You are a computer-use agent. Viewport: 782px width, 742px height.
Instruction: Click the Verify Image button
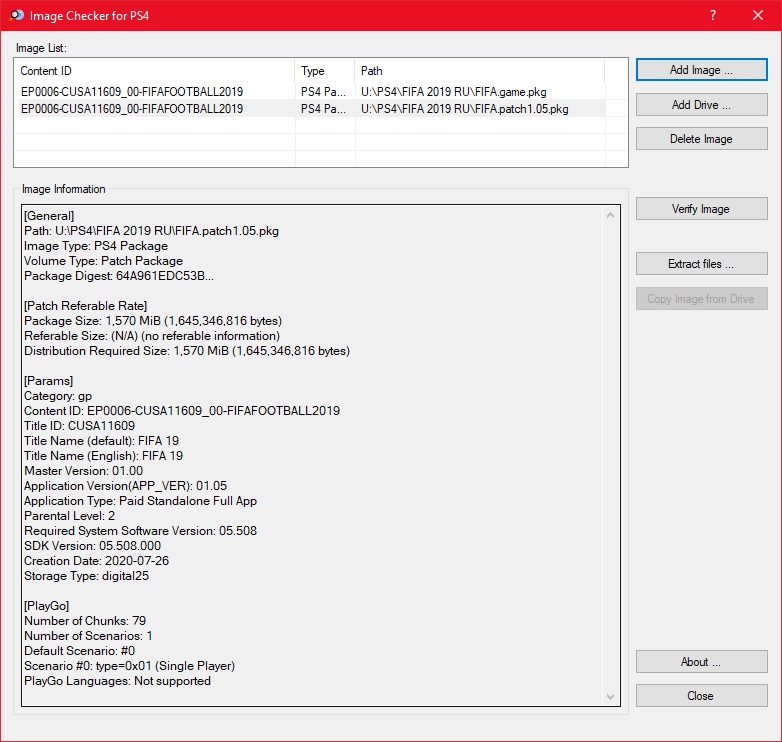click(x=701, y=208)
